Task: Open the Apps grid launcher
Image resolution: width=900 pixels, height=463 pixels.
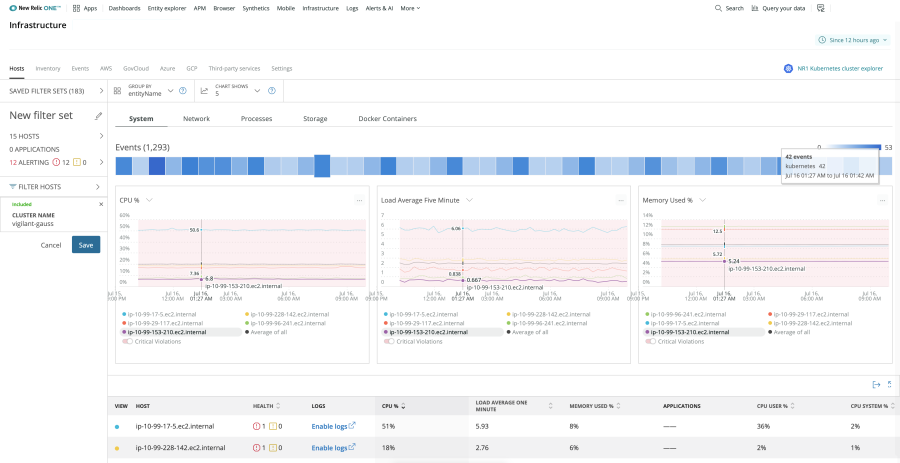Action: click(83, 7)
